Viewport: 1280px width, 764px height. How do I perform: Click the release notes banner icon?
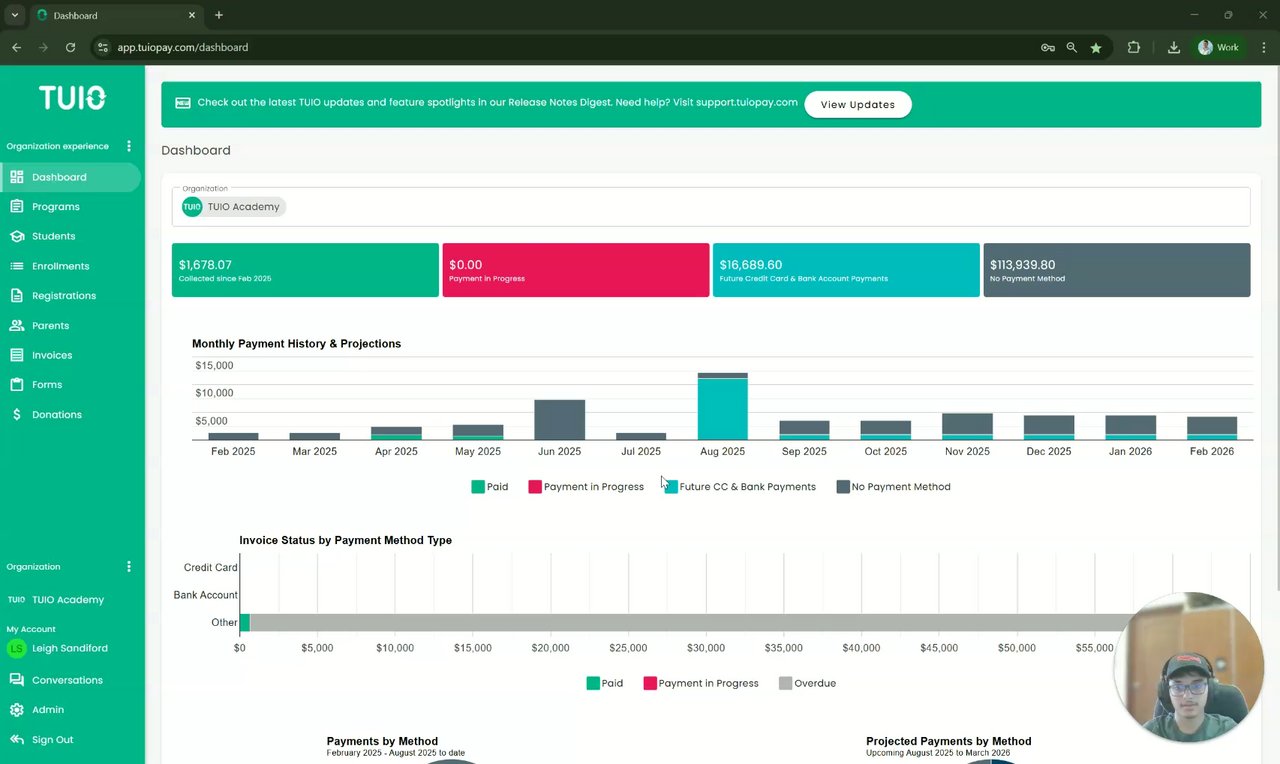pyautogui.click(x=183, y=103)
